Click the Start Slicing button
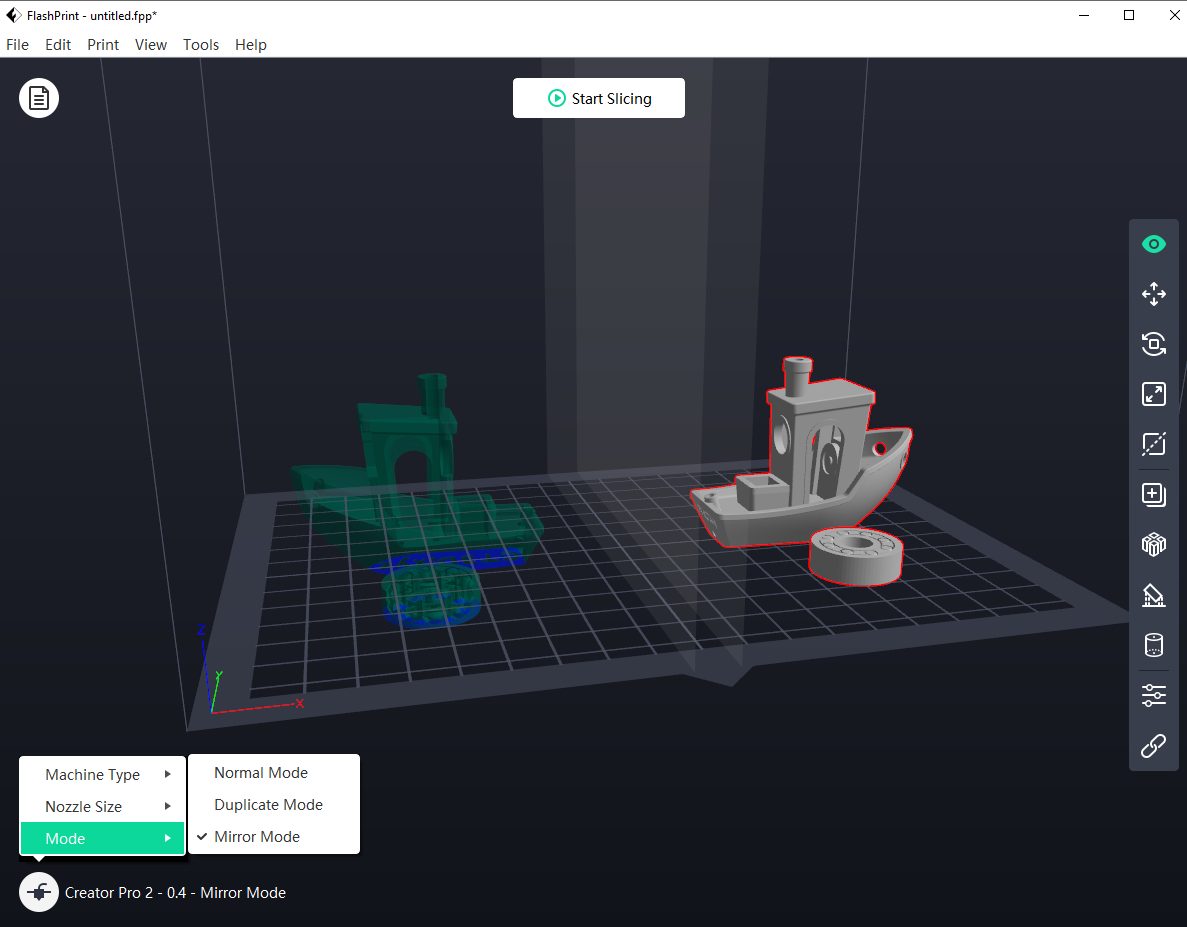The height and width of the screenshot is (927, 1187). point(599,98)
